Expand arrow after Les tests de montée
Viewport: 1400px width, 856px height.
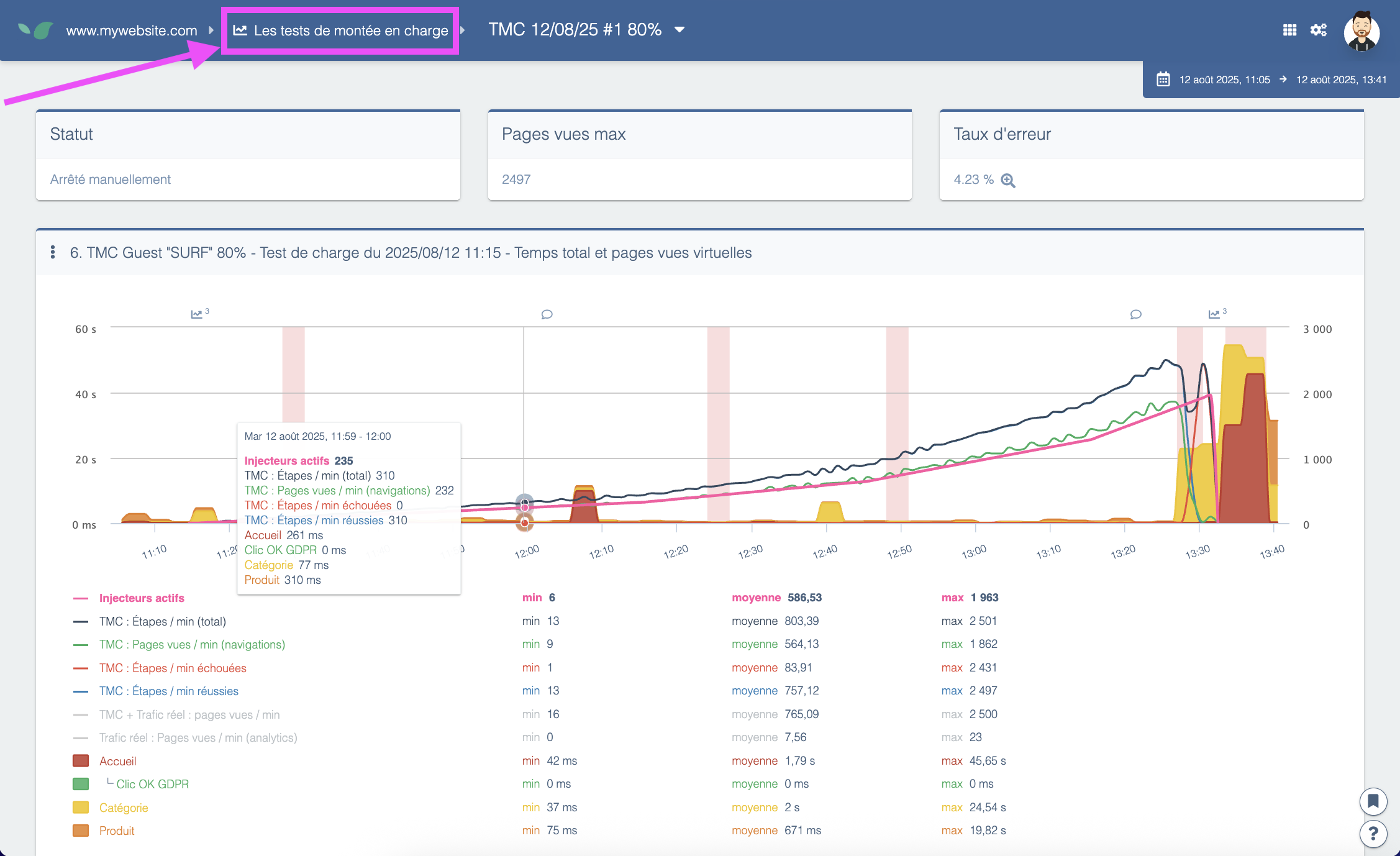463,30
